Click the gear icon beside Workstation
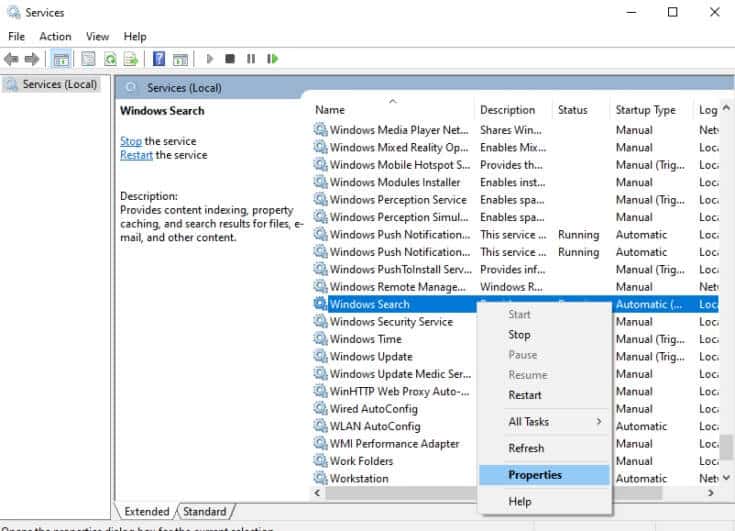This screenshot has height=531, width=735. [x=321, y=478]
